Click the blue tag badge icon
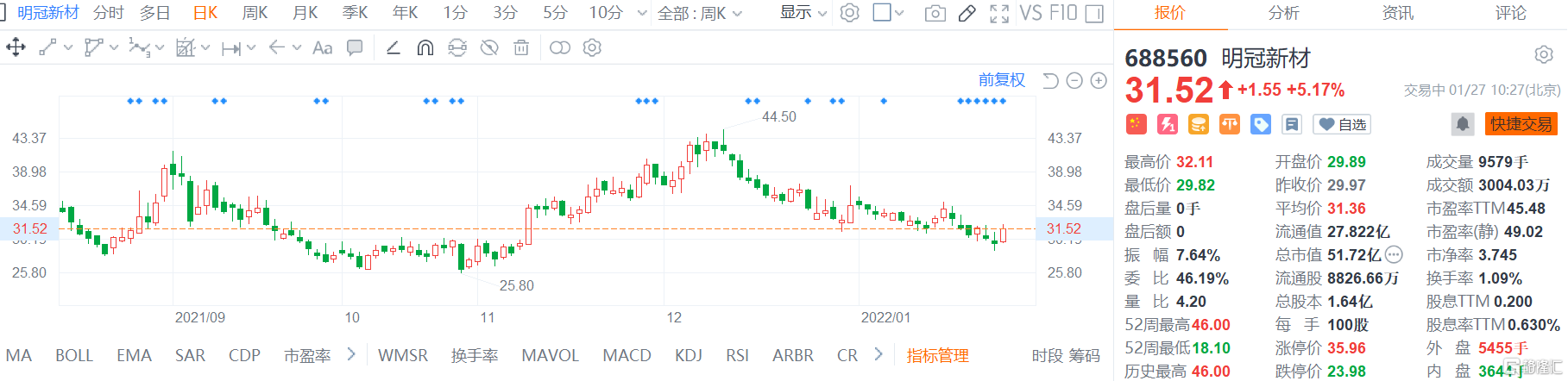The height and width of the screenshot is (381, 1568). [x=1261, y=124]
